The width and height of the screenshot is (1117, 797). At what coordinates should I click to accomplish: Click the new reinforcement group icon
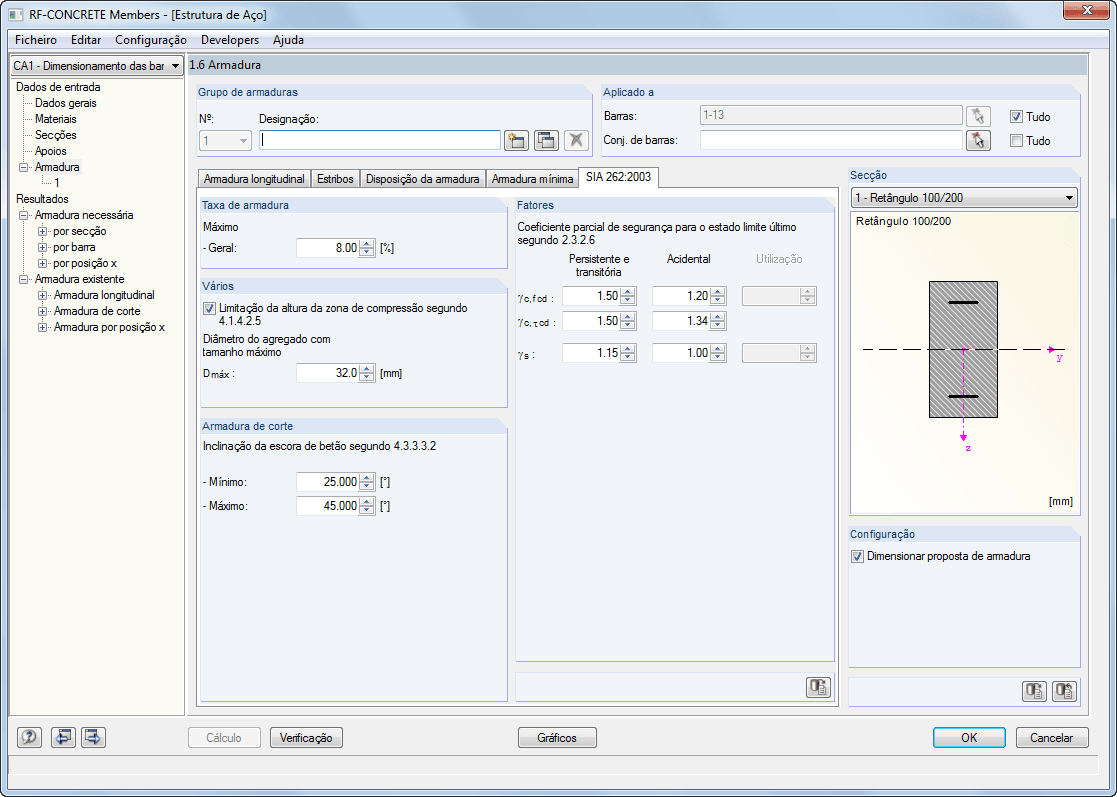[516, 140]
